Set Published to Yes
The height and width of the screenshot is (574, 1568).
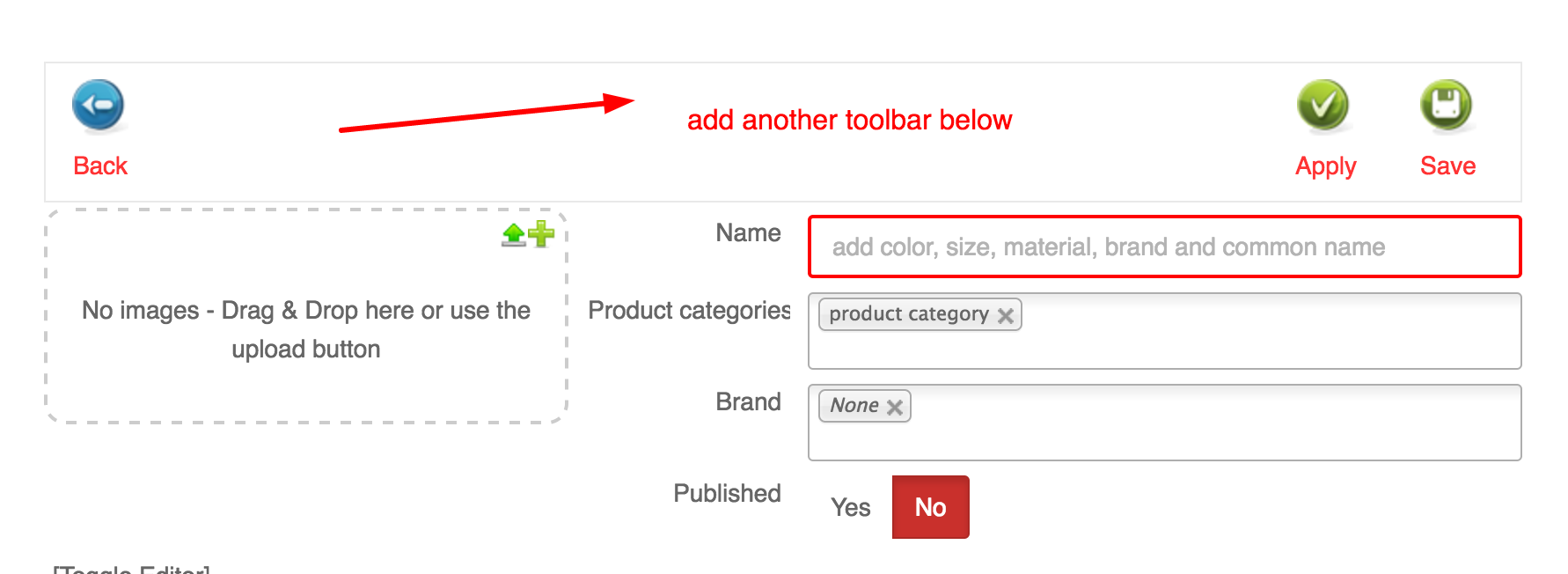click(850, 507)
